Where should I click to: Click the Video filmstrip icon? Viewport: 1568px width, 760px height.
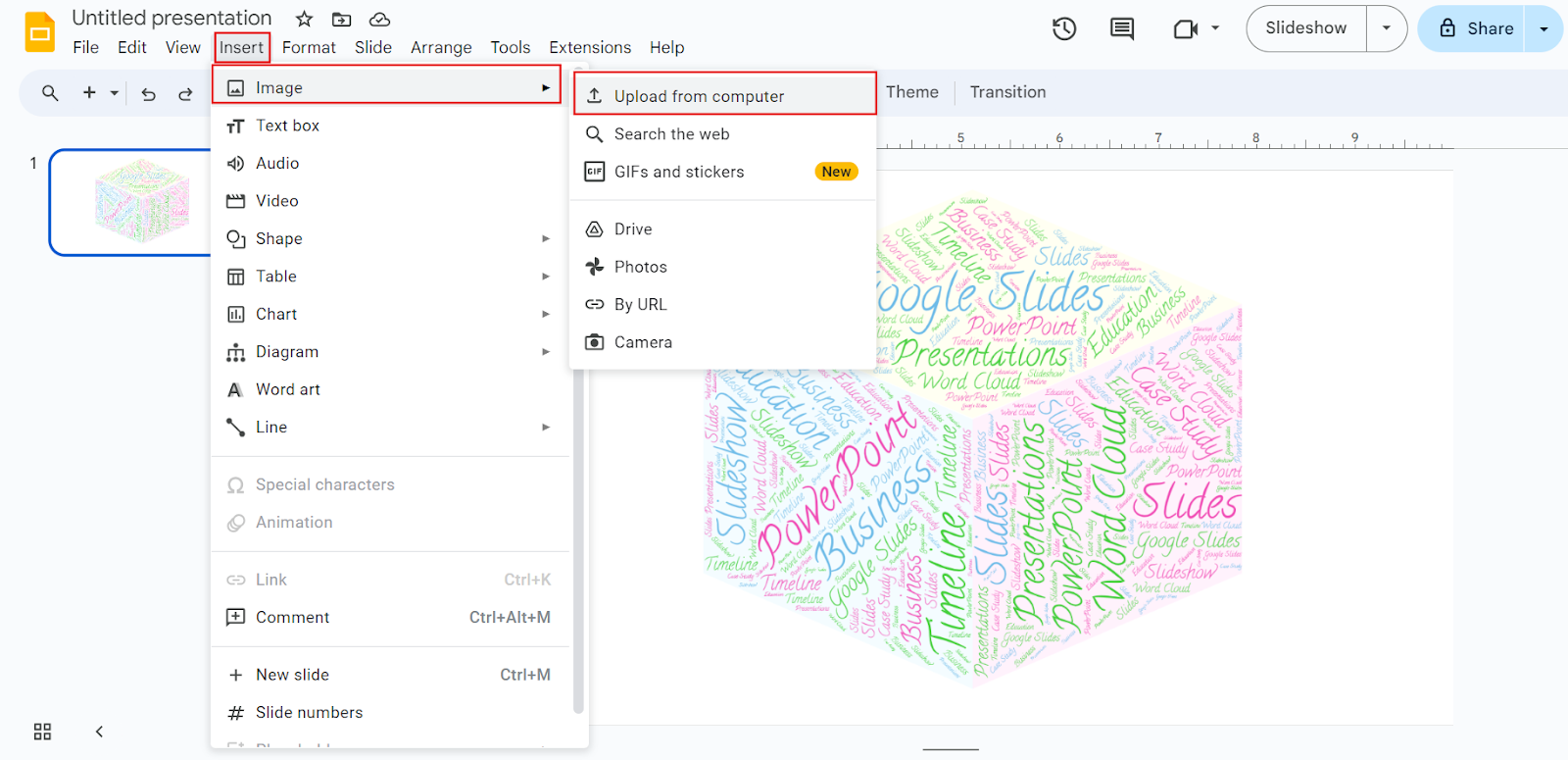tap(235, 201)
